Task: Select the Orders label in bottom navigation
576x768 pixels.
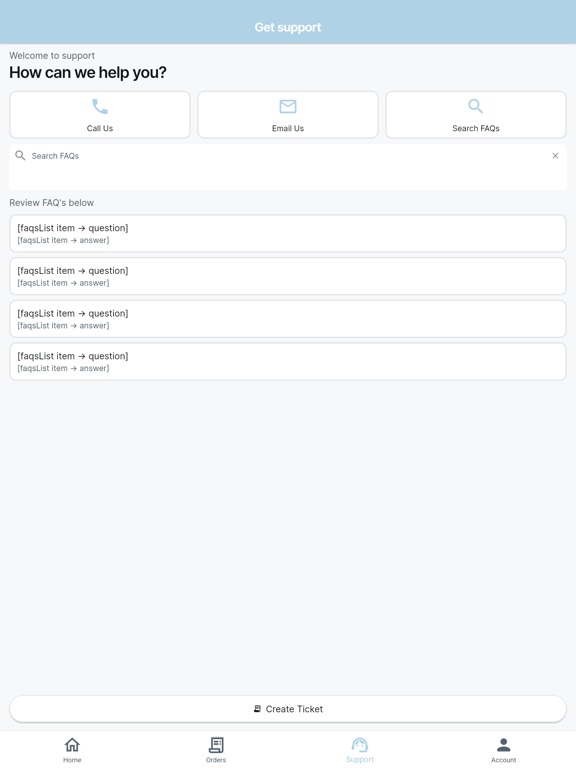Action: tap(216, 760)
